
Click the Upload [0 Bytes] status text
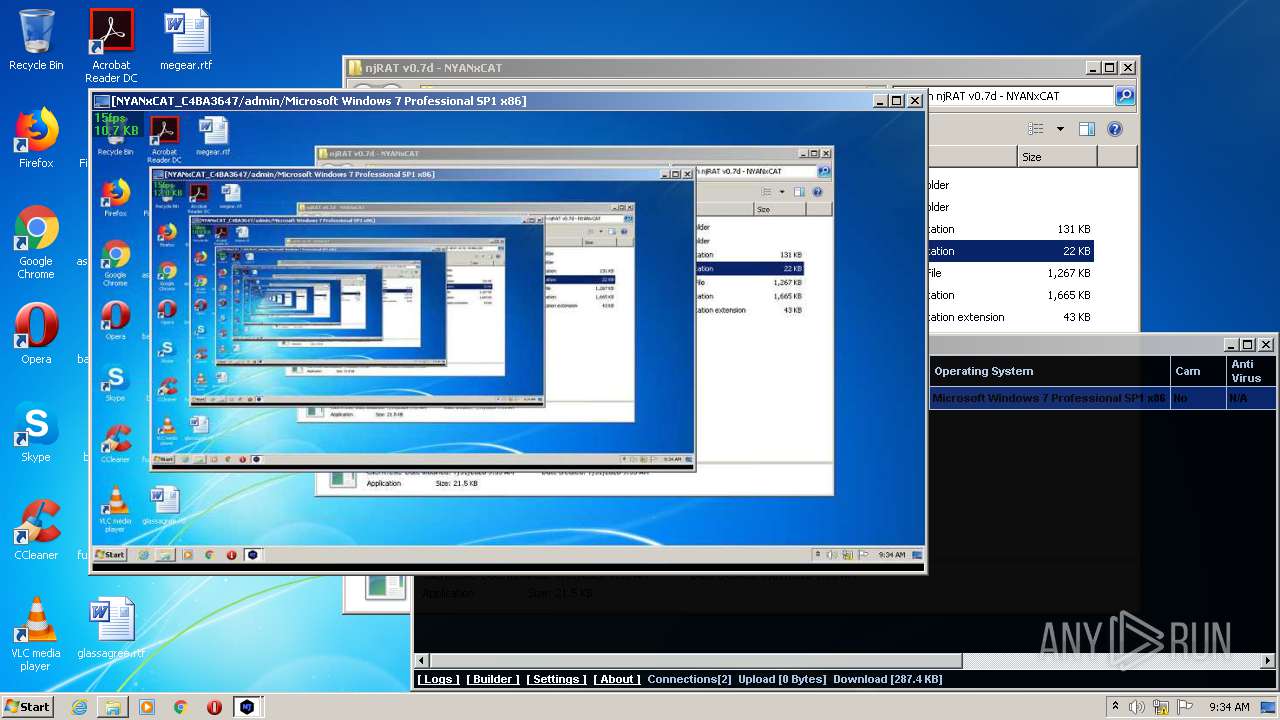coord(782,679)
